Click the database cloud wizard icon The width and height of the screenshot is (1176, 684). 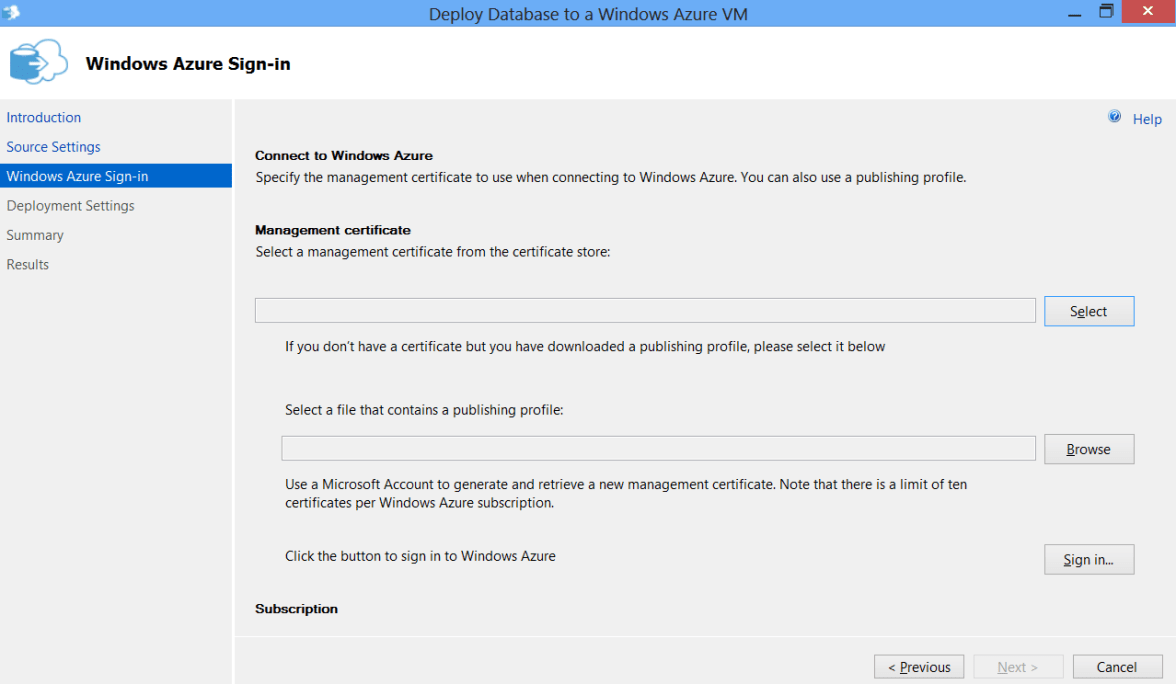click(x=37, y=62)
